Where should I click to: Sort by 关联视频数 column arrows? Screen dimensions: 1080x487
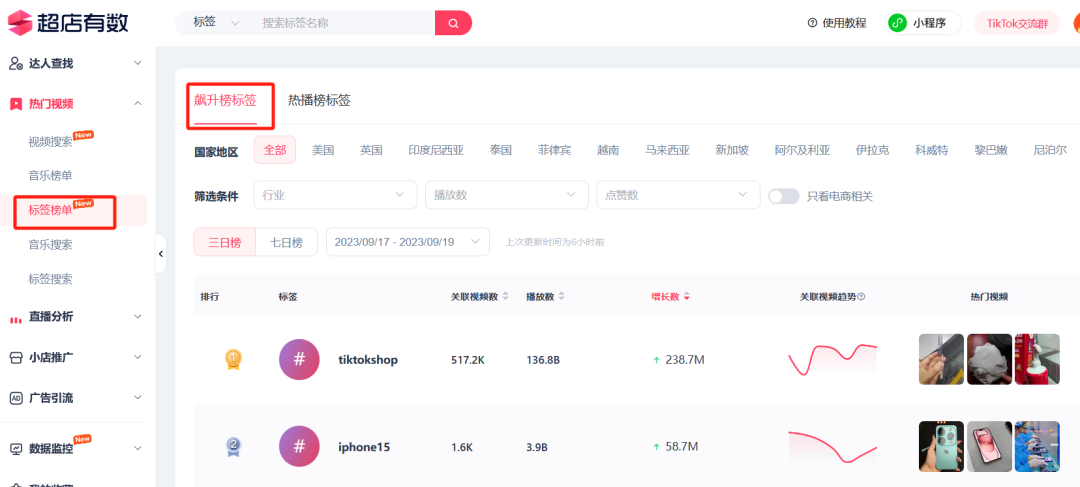pyautogui.click(x=506, y=296)
